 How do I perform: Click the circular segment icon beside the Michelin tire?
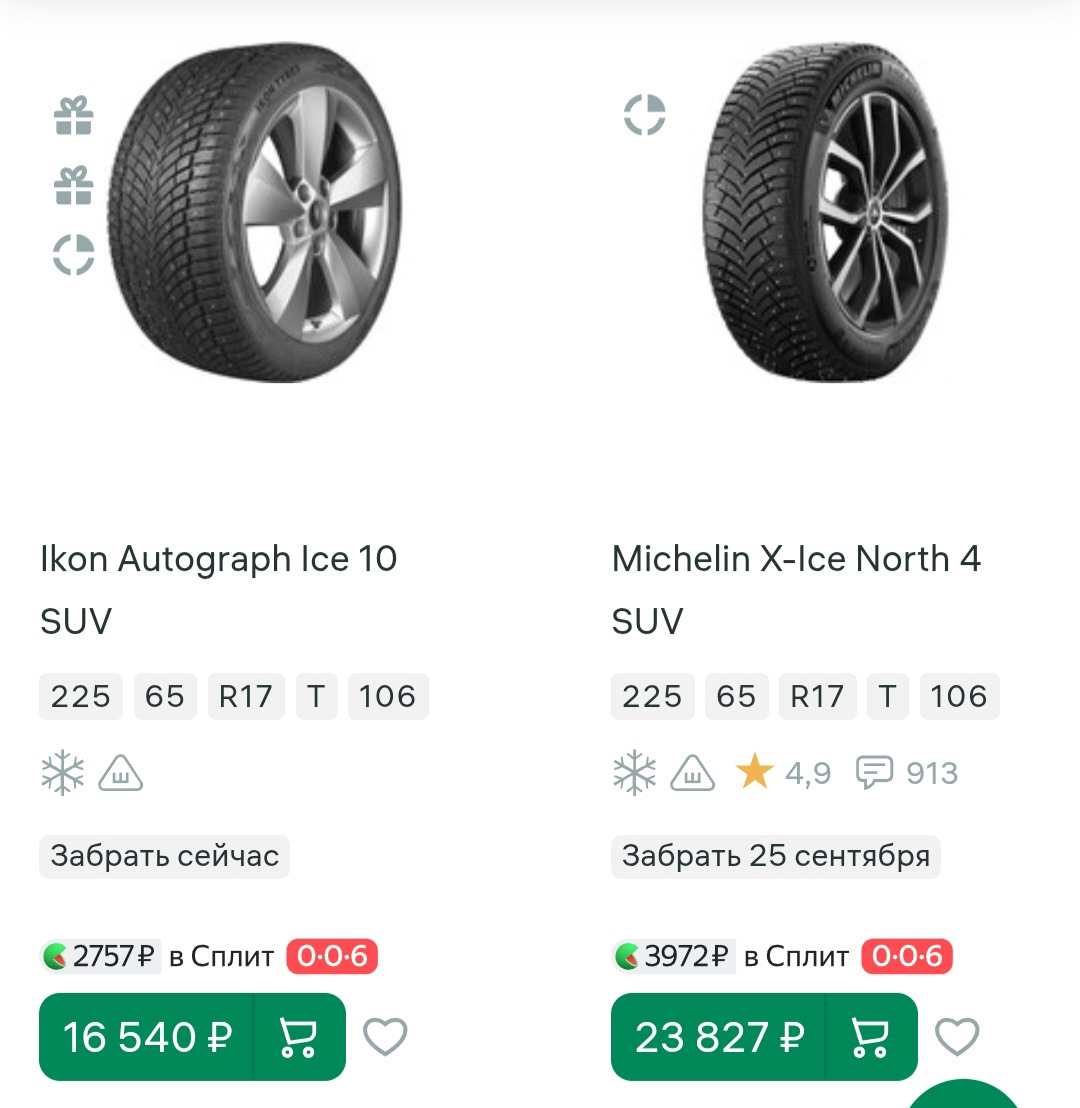[644, 115]
